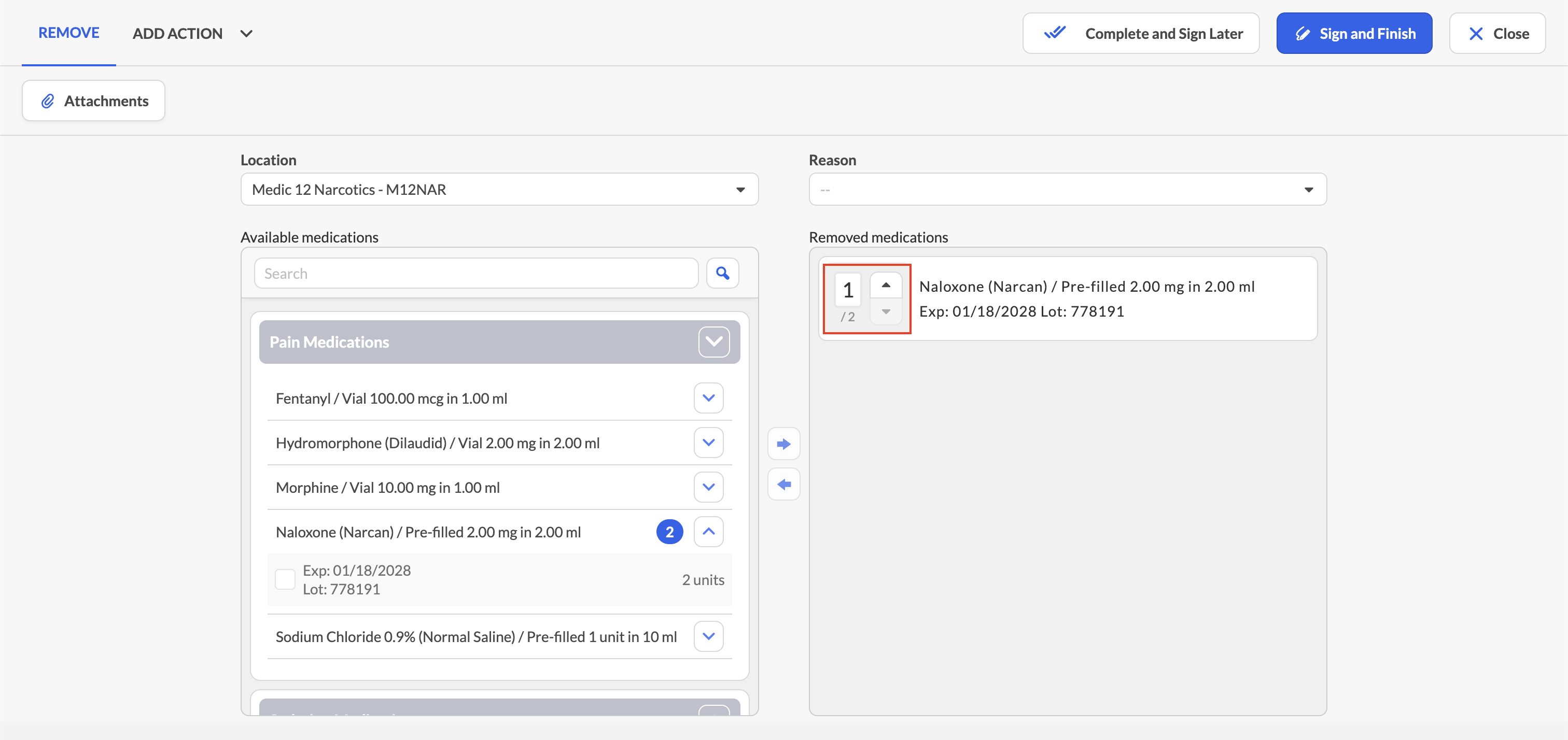Click the Naloxone count badge 2

coord(669,532)
